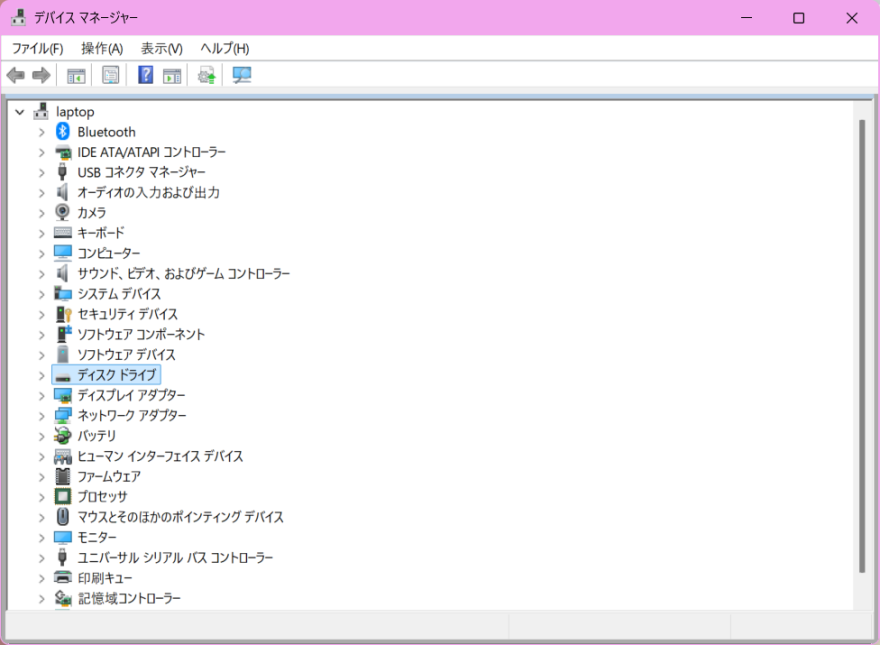The height and width of the screenshot is (645, 880).
Task: Click Scan for hardware changes monitor icon
Action: point(241,75)
